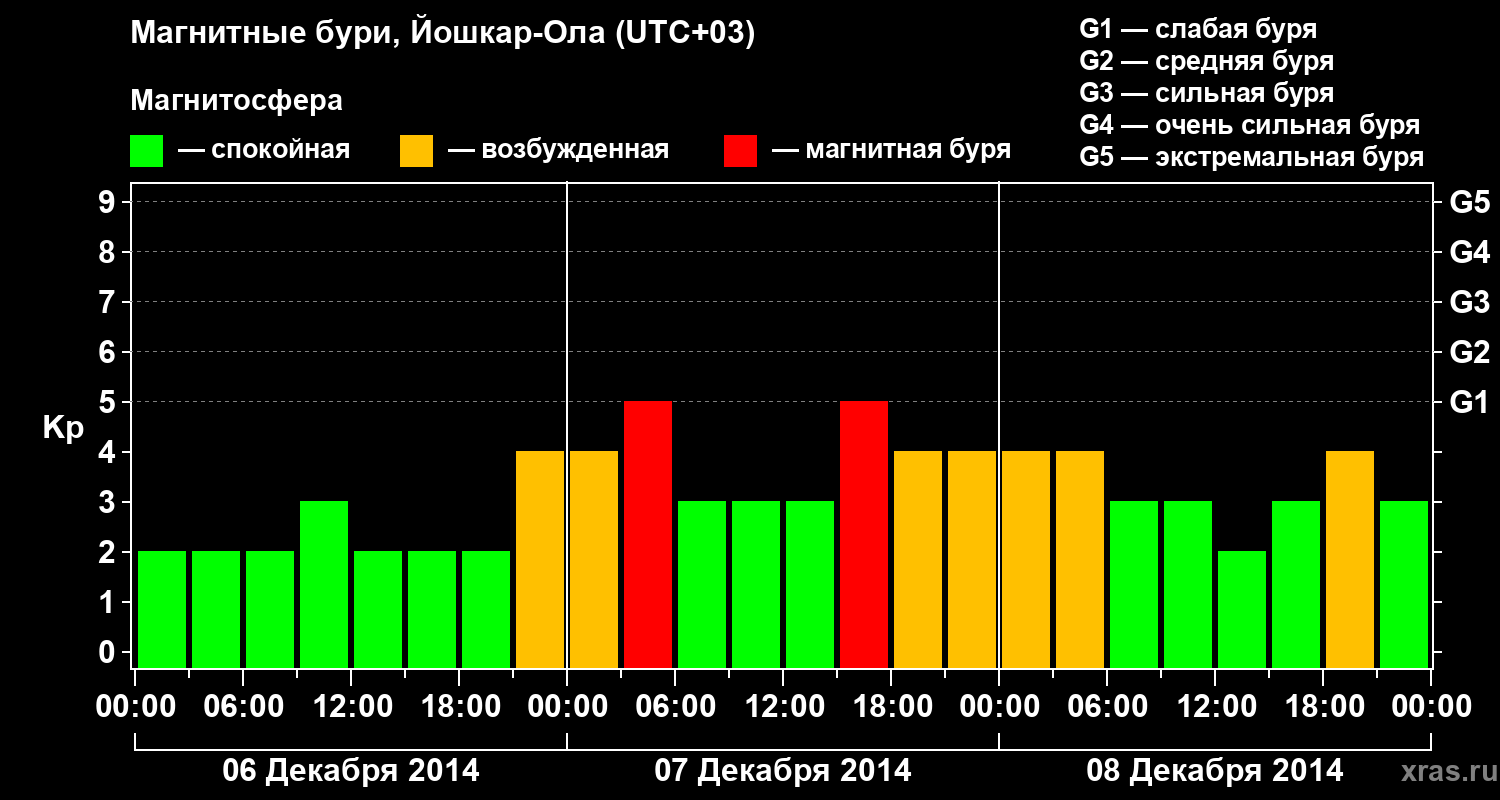Click the last yellow bar of 07 Декабря before midnight
The image size is (1500, 800).
pos(972,560)
